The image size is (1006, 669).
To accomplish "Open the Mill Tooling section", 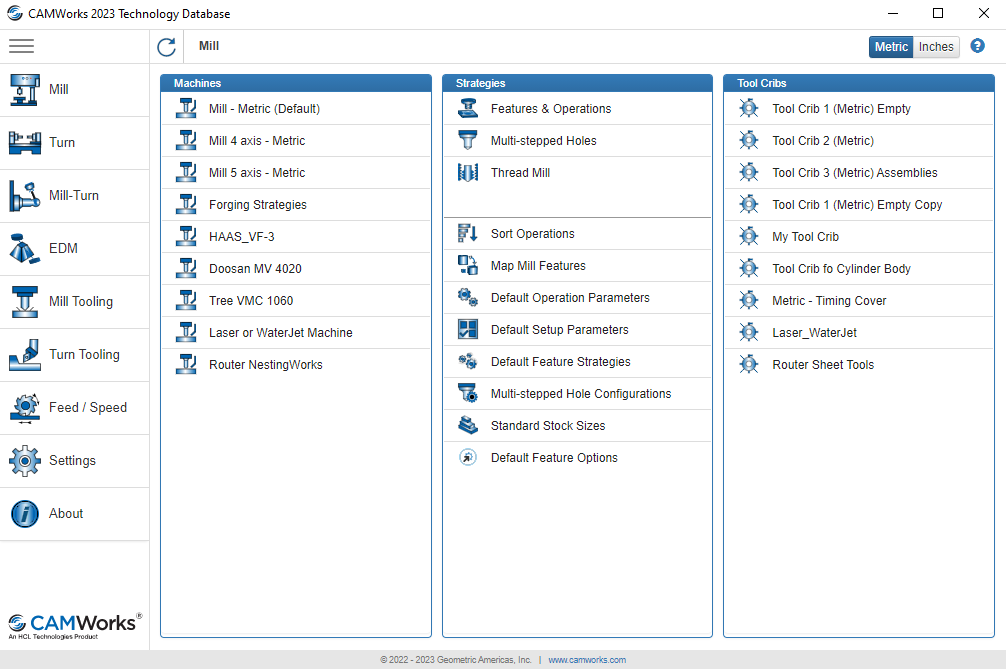I will [x=74, y=302].
